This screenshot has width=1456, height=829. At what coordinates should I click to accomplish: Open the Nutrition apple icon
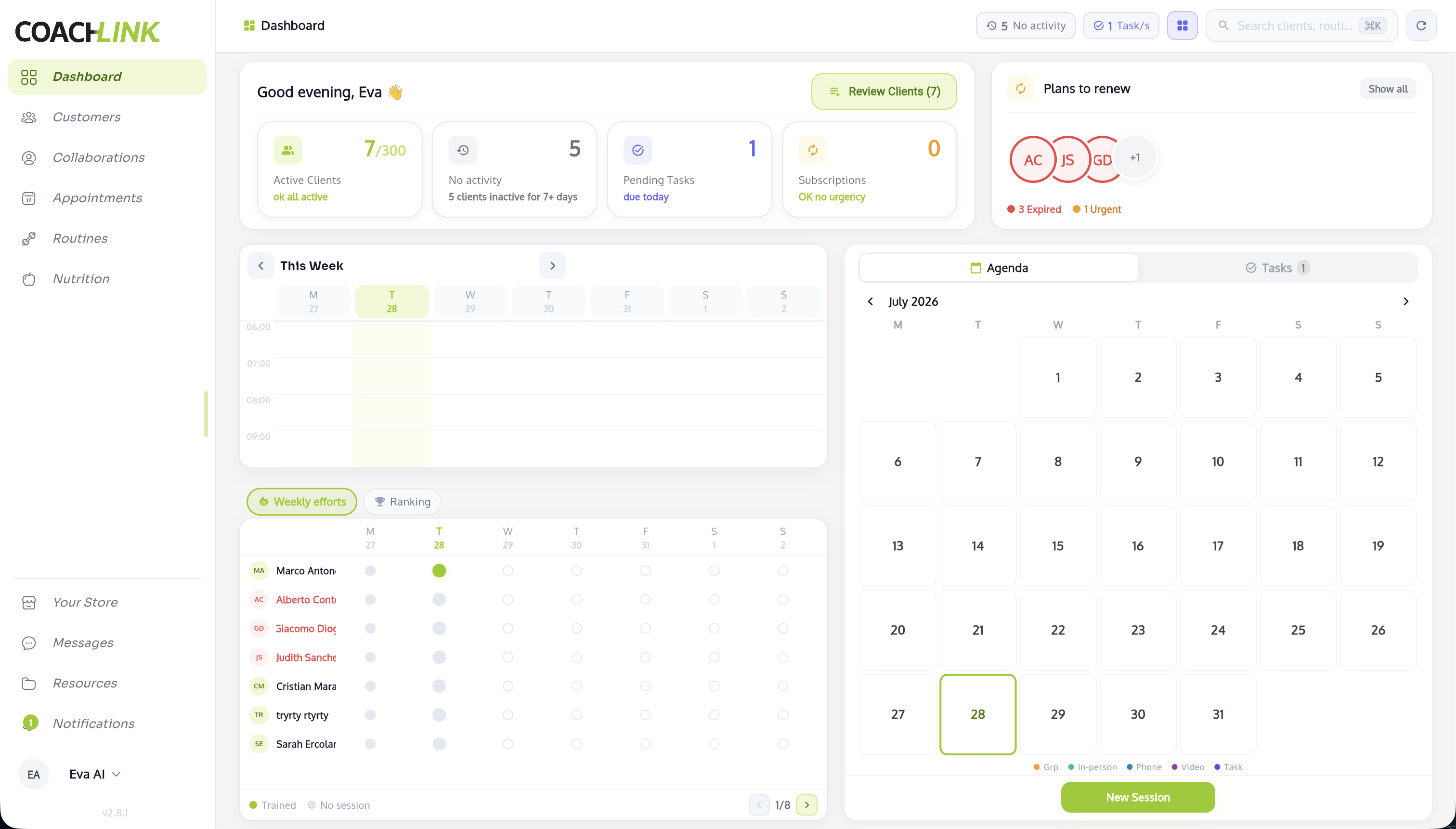click(x=29, y=279)
